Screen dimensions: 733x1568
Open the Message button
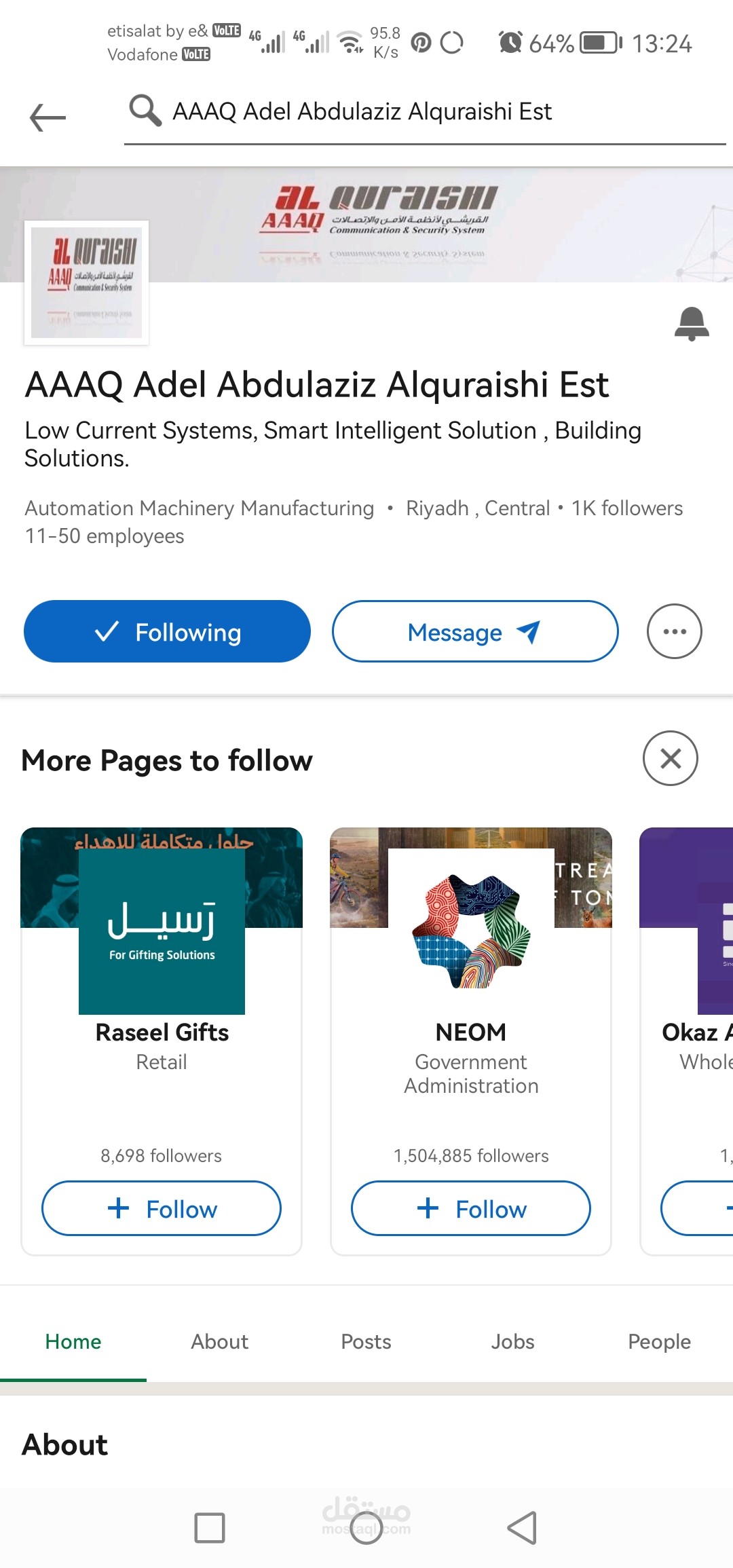click(474, 631)
